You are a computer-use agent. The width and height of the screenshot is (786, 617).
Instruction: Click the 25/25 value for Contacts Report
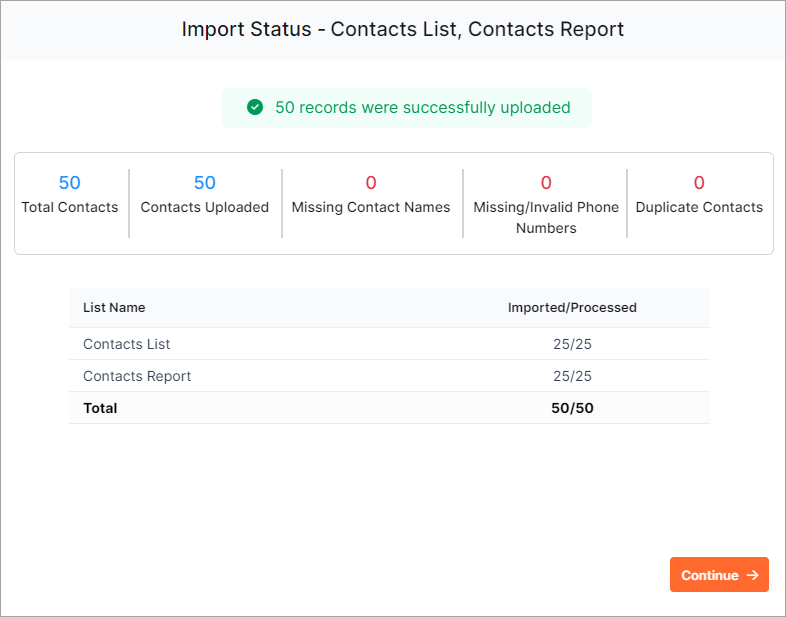(x=572, y=376)
